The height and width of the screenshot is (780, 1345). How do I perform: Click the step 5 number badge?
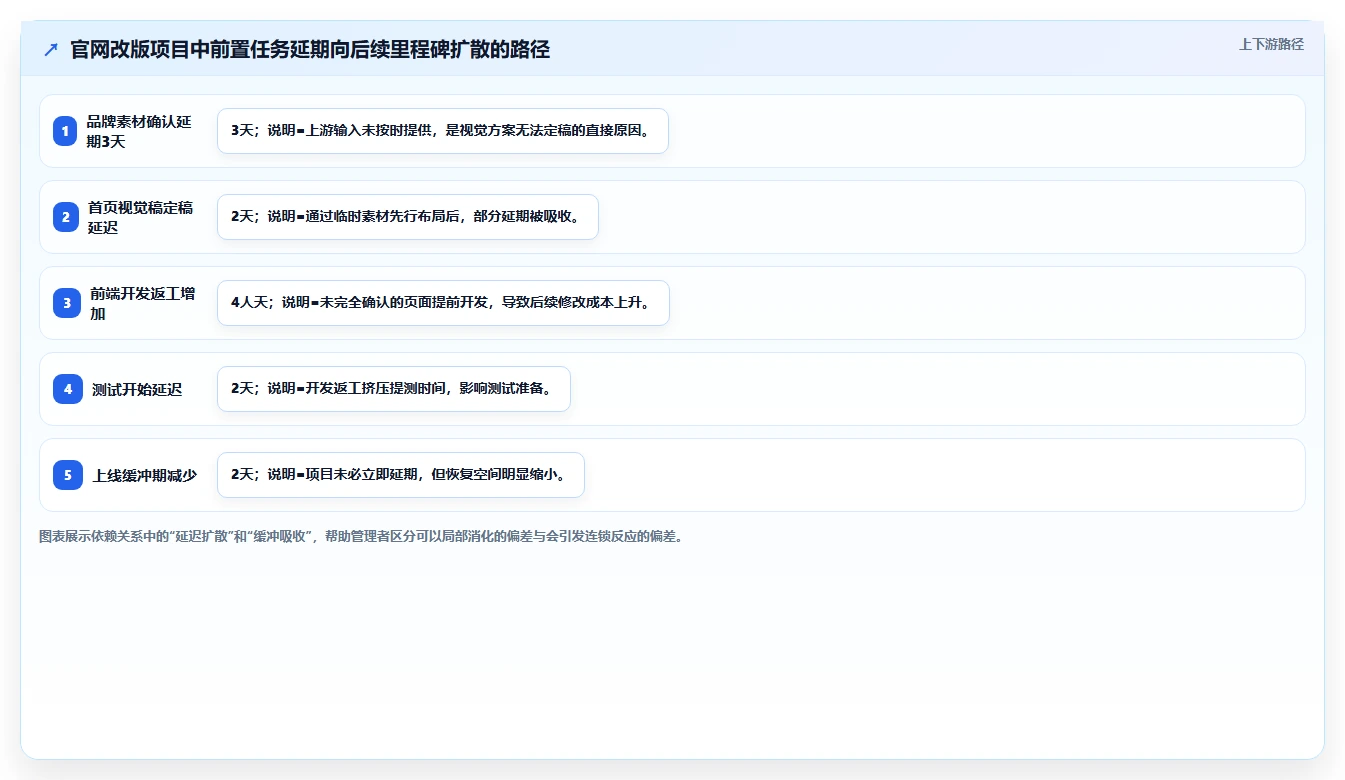coord(68,475)
